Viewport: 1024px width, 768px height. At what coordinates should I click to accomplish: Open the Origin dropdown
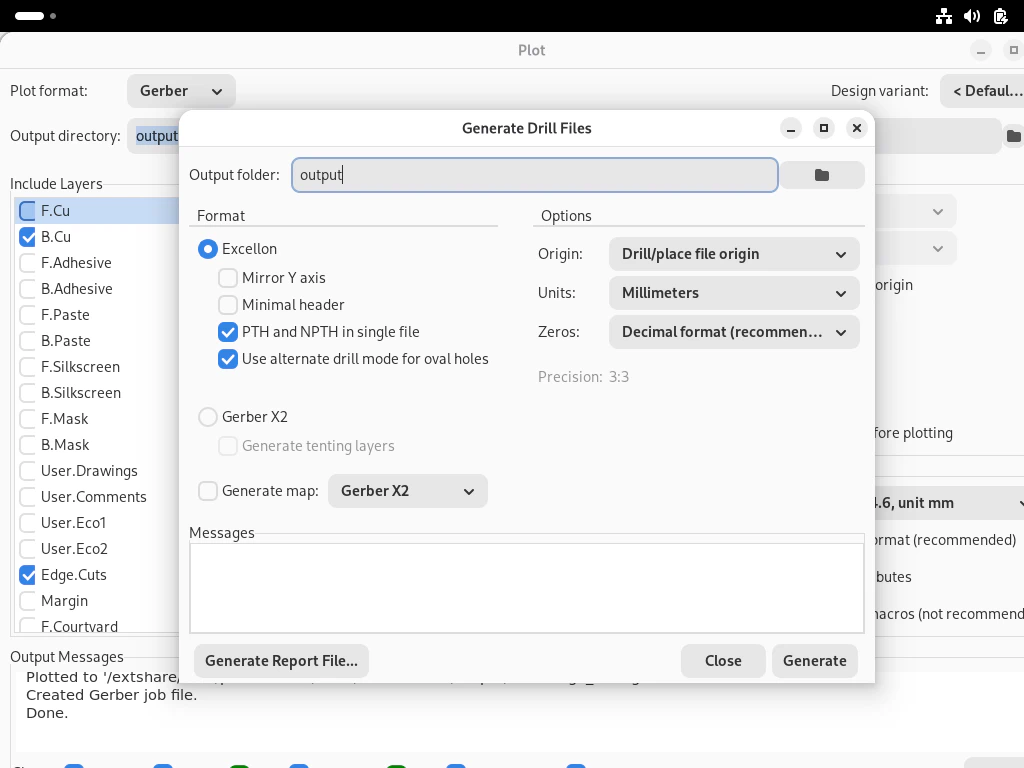click(734, 254)
